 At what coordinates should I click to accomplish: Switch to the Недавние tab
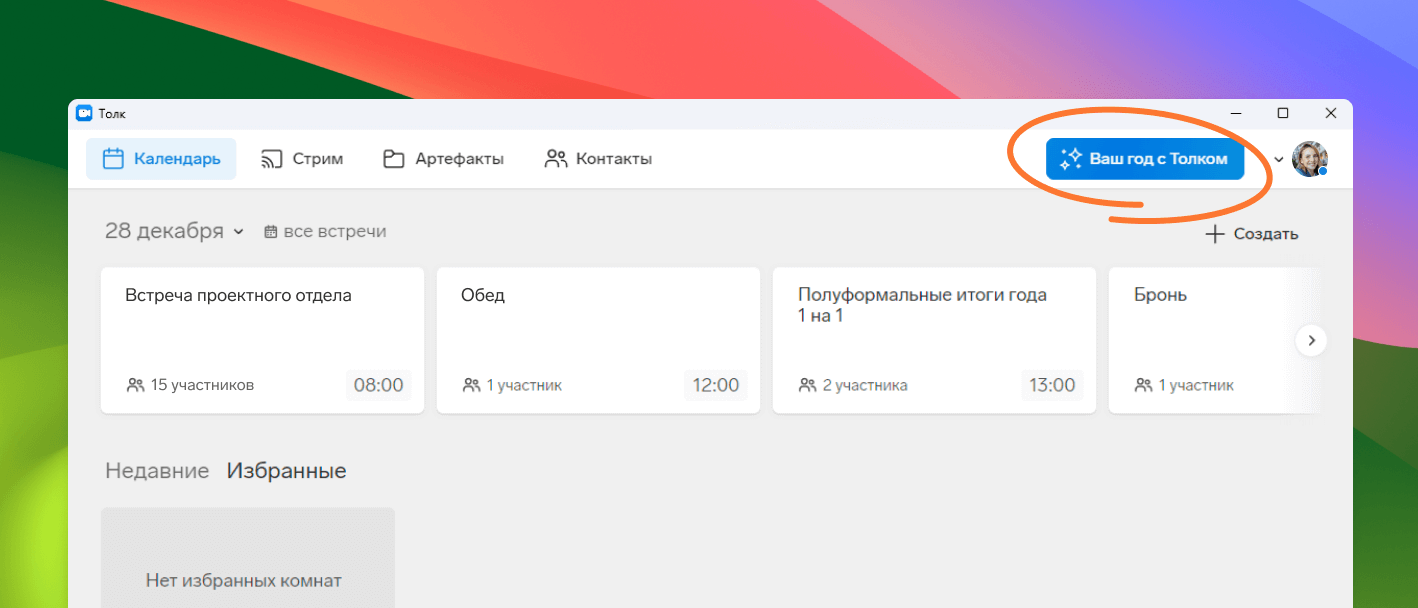[157, 471]
